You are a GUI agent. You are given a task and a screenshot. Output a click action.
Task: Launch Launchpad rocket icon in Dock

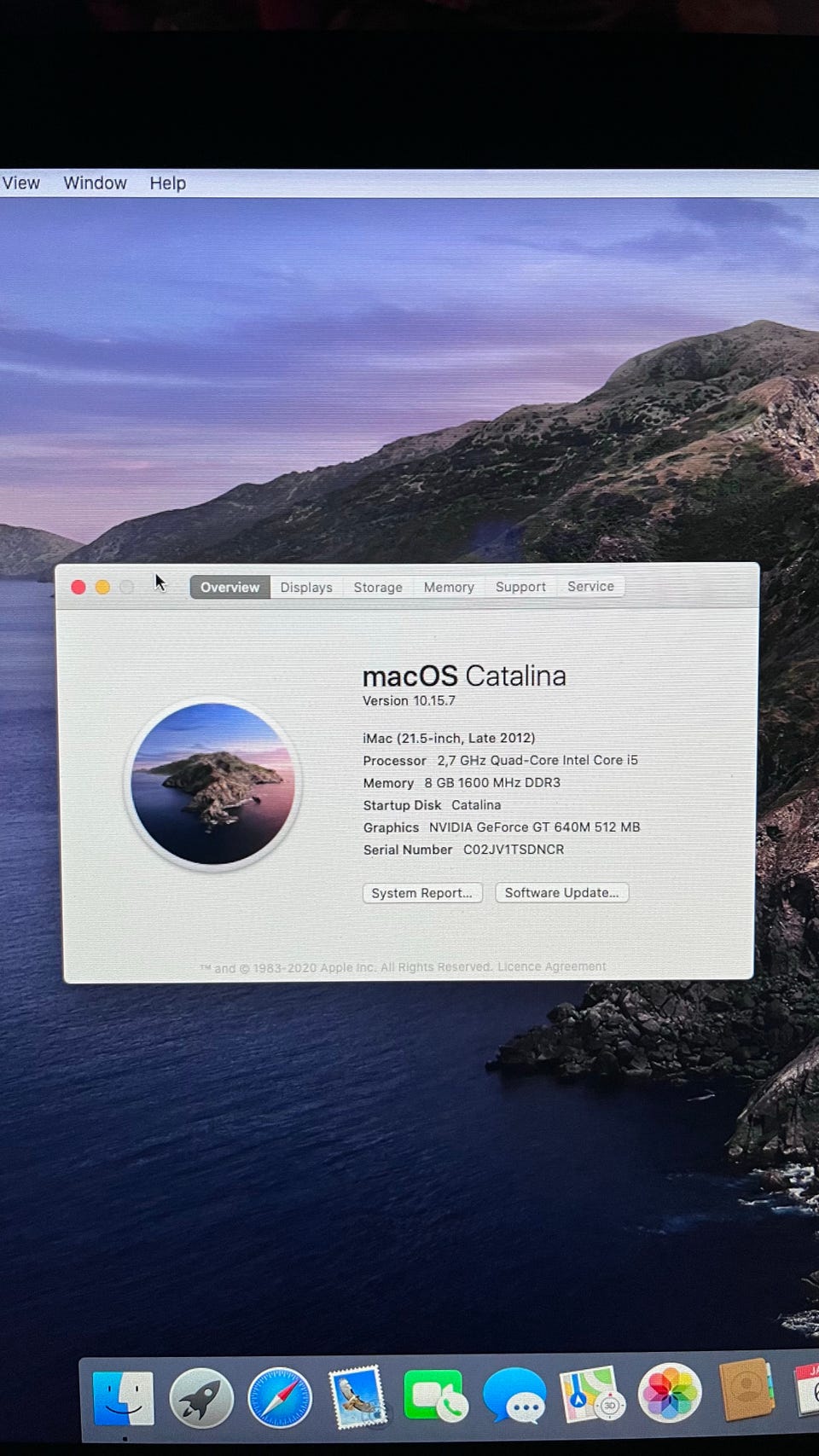[x=201, y=1398]
